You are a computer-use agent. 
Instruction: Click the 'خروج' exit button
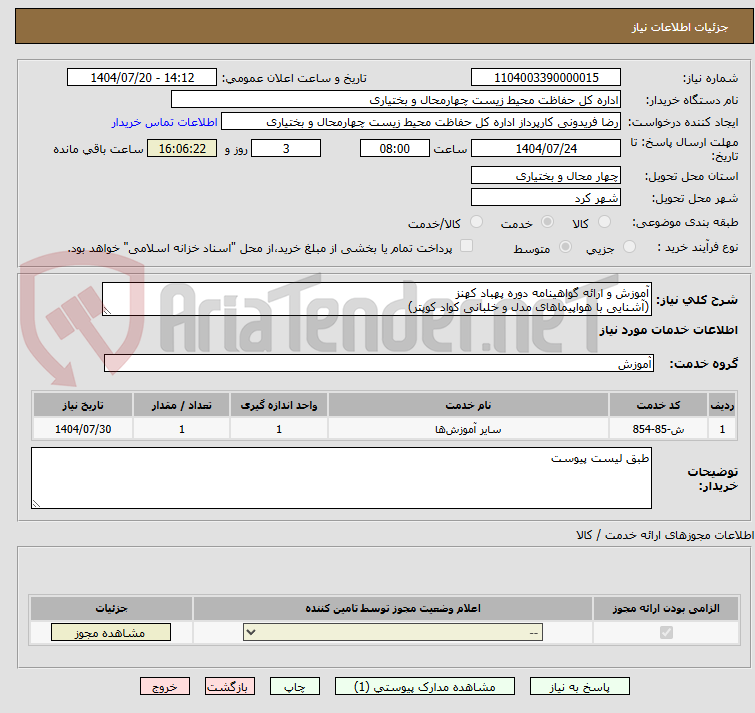coord(165,687)
